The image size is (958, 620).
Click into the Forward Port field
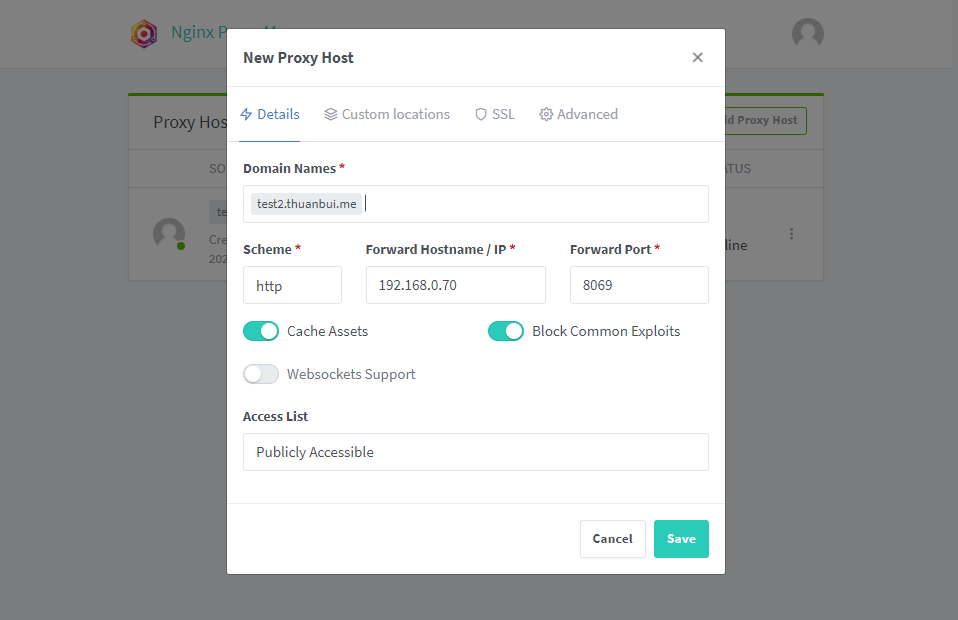pyautogui.click(x=639, y=285)
